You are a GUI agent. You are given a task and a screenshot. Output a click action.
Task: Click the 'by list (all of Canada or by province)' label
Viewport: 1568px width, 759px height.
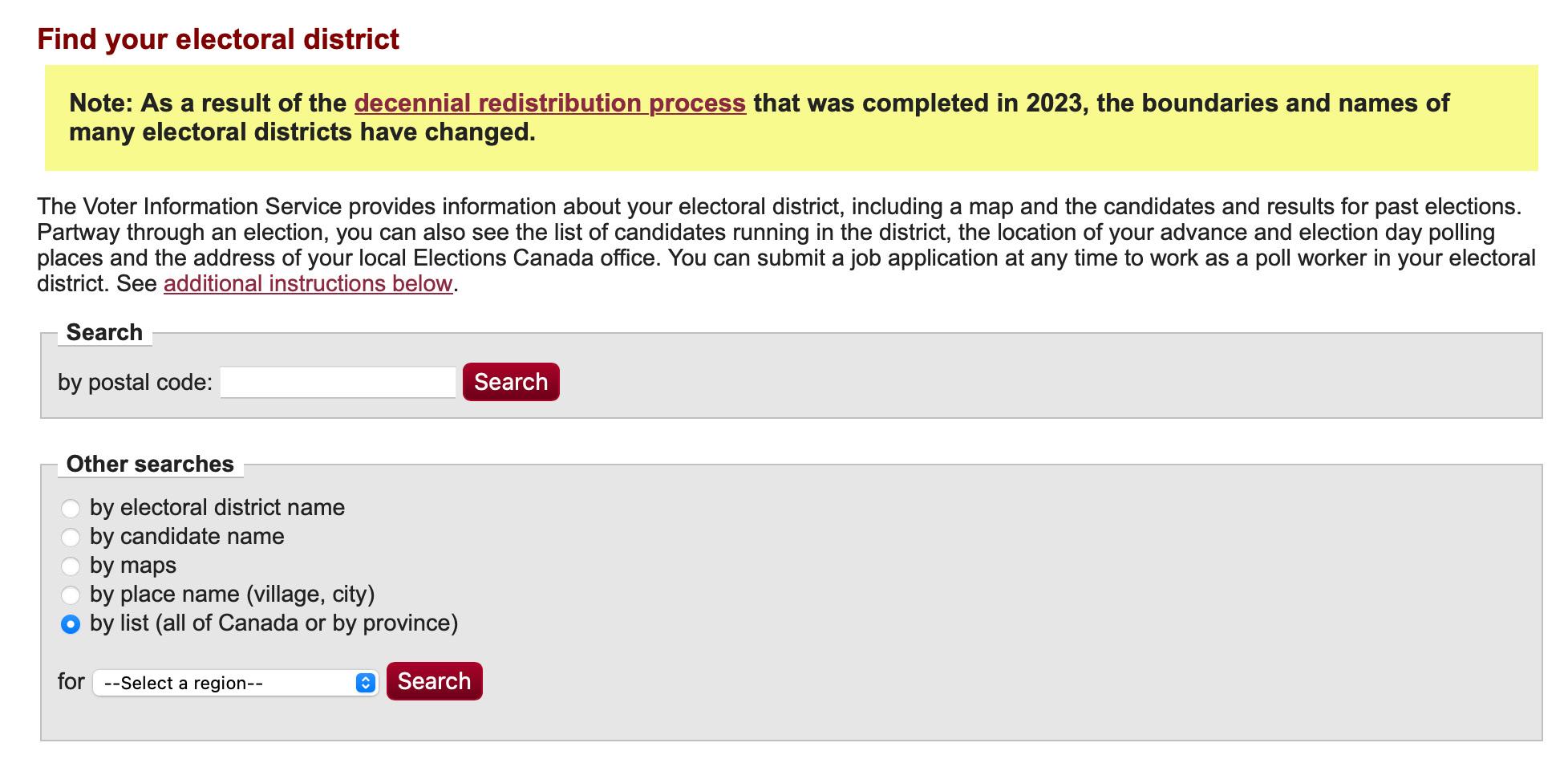point(274,623)
